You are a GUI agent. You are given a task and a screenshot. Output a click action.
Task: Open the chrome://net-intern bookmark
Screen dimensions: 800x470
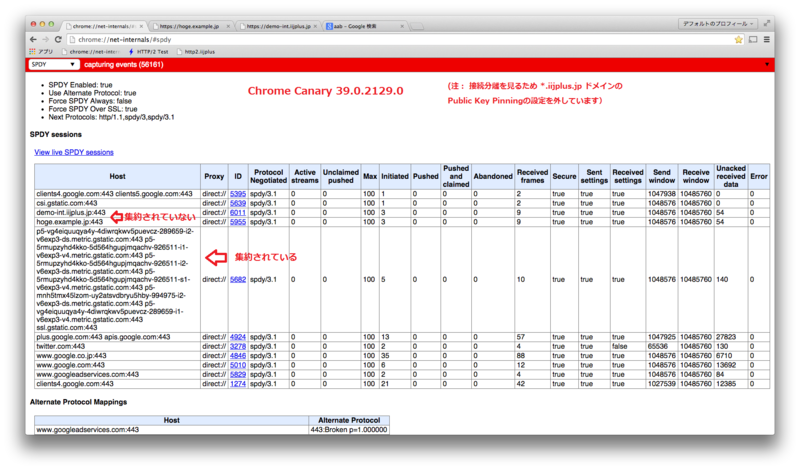tap(90, 52)
